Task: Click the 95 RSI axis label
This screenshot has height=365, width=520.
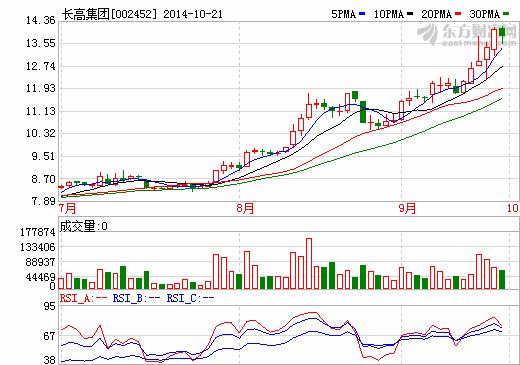Action: 50,306
